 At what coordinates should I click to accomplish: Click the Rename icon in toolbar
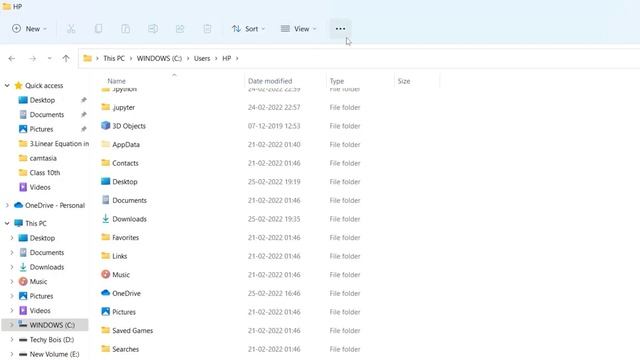[x=153, y=29]
